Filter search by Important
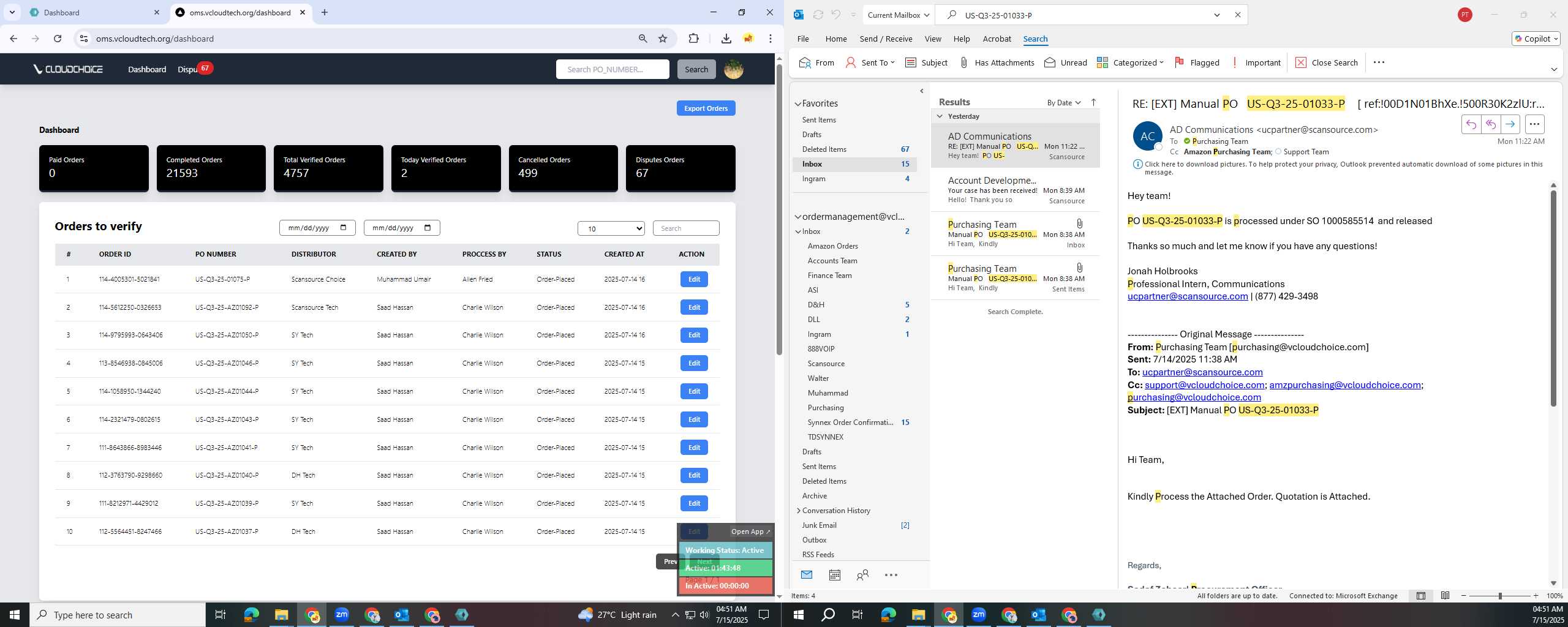Image resolution: width=1568 pixels, height=627 pixels. (1255, 62)
